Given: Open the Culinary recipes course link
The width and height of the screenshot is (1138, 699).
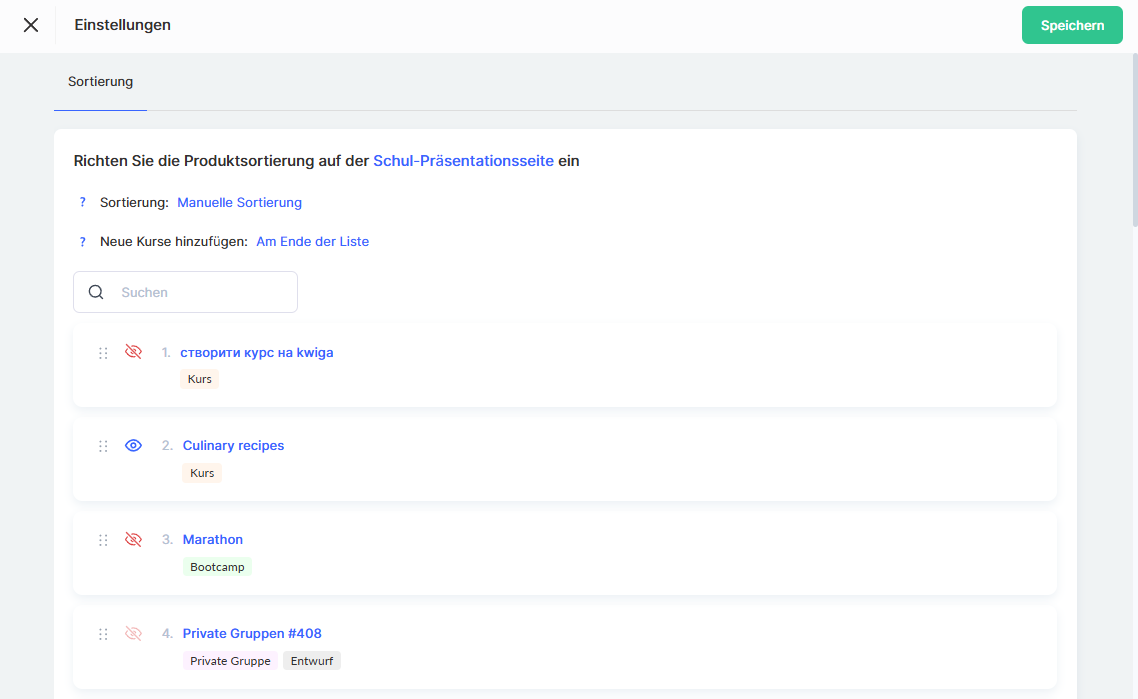Looking at the screenshot, I should point(233,446).
